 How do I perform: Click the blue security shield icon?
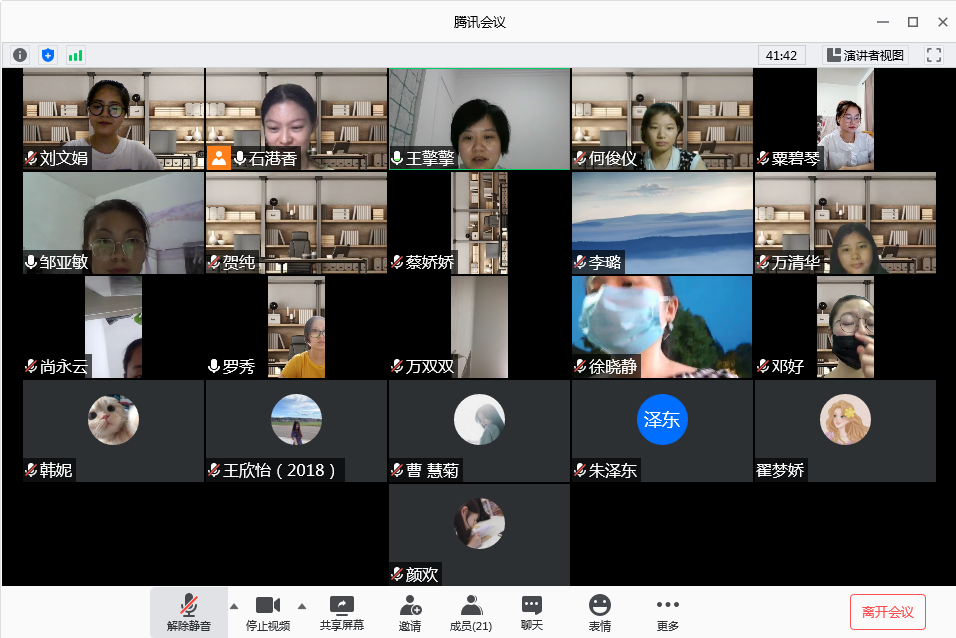(x=47, y=55)
